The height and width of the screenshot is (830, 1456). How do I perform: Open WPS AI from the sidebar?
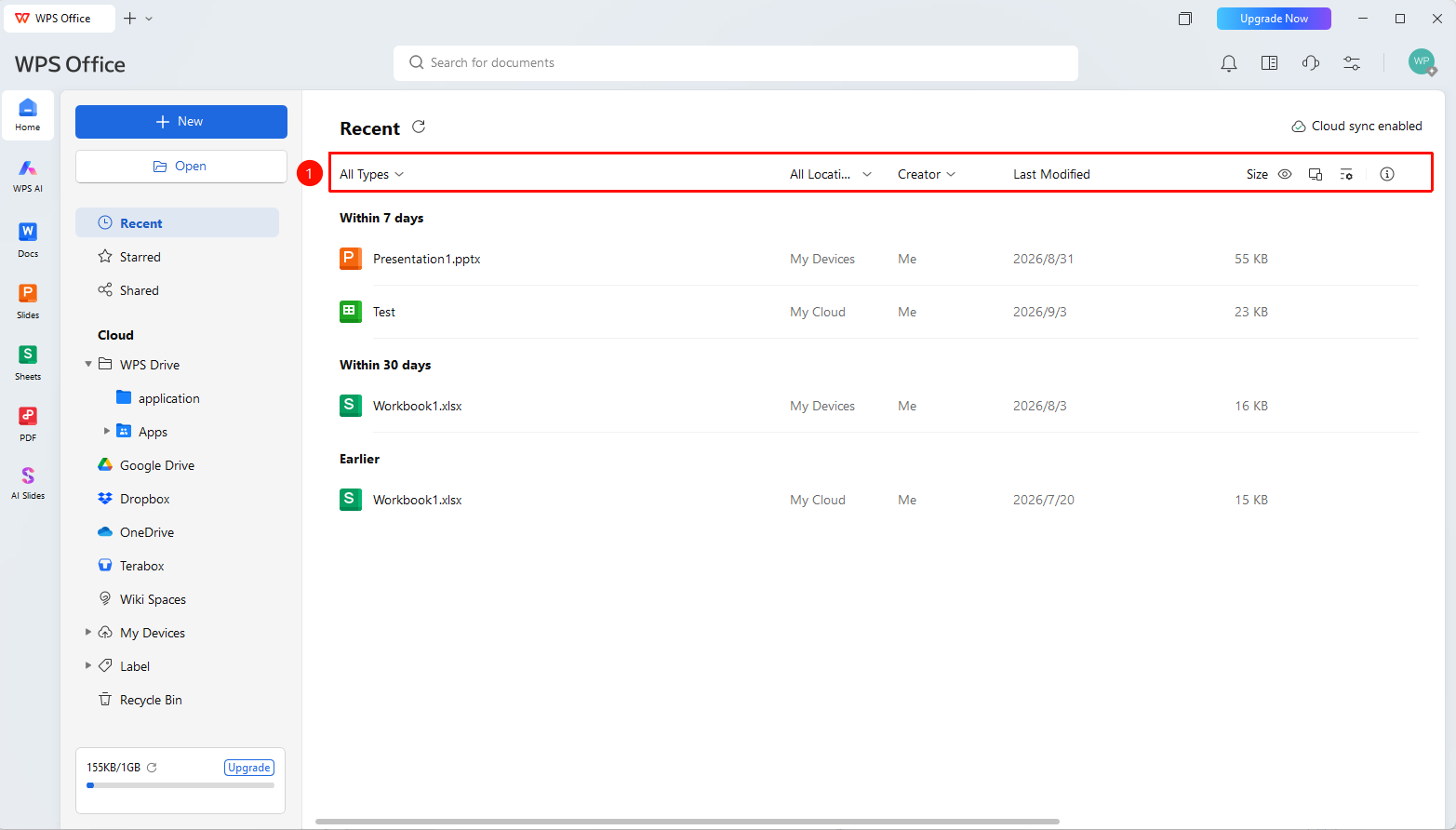point(28,175)
